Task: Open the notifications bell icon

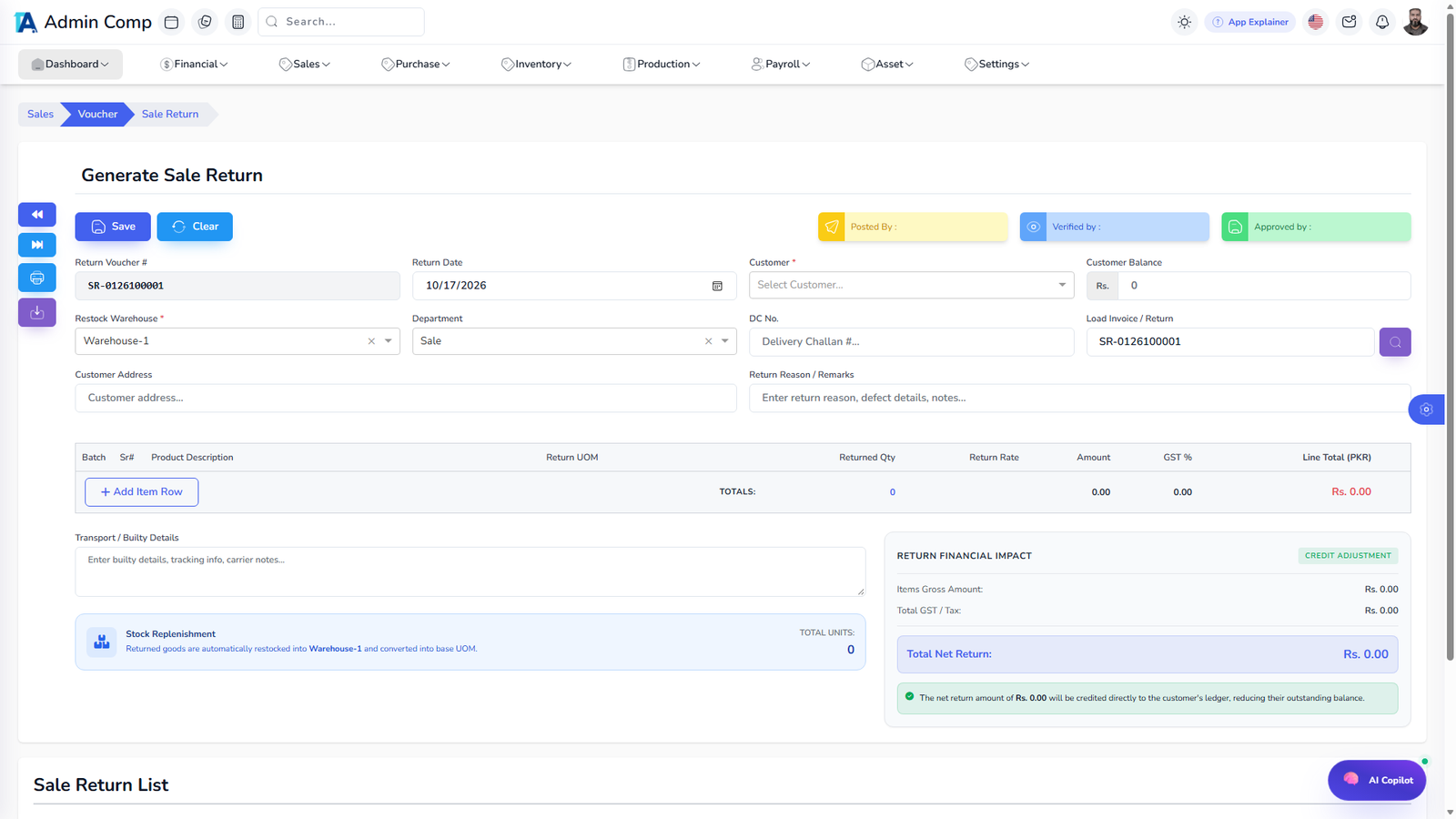Action: pyautogui.click(x=1382, y=22)
